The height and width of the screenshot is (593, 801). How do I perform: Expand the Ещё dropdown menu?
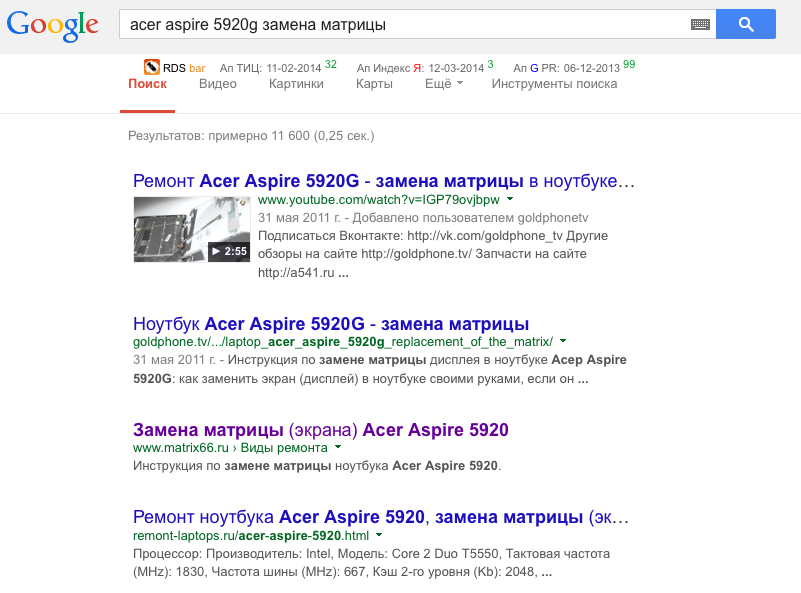click(444, 84)
